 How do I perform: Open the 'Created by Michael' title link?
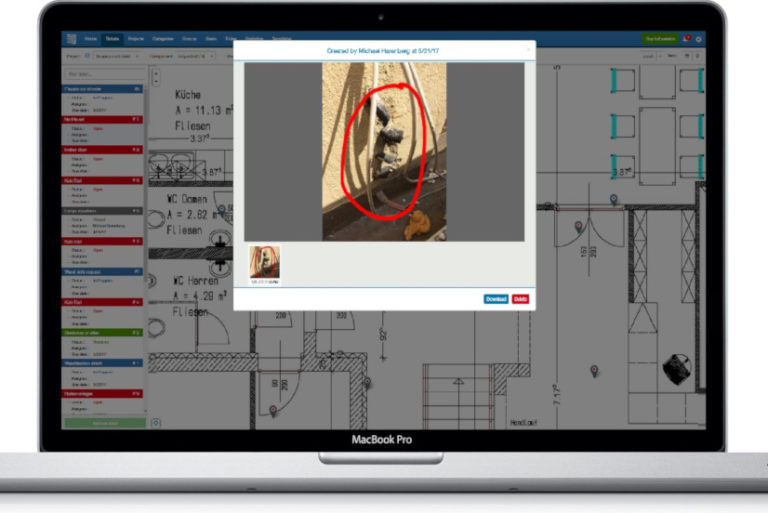click(x=383, y=51)
